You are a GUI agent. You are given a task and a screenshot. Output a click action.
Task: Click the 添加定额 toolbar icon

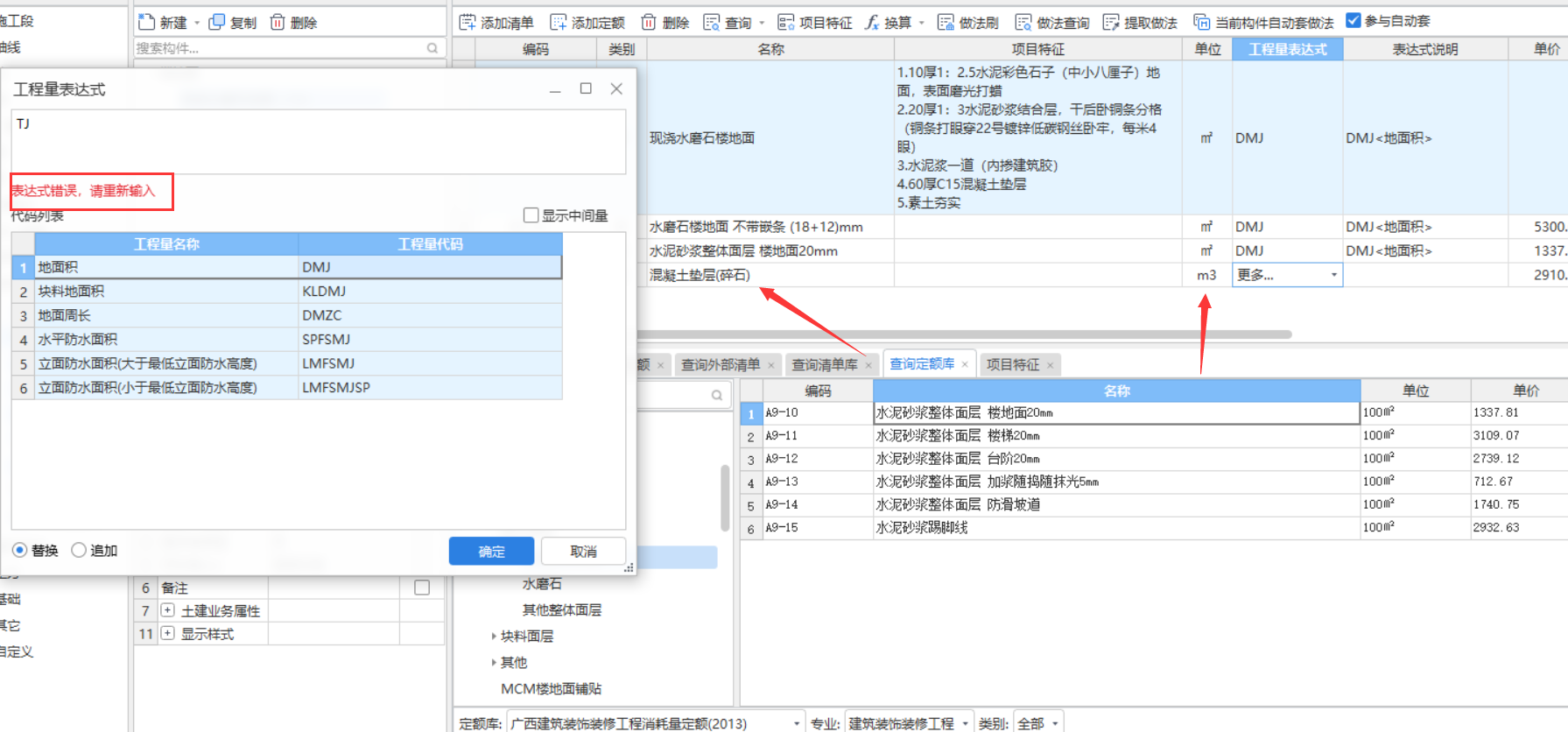(558, 22)
